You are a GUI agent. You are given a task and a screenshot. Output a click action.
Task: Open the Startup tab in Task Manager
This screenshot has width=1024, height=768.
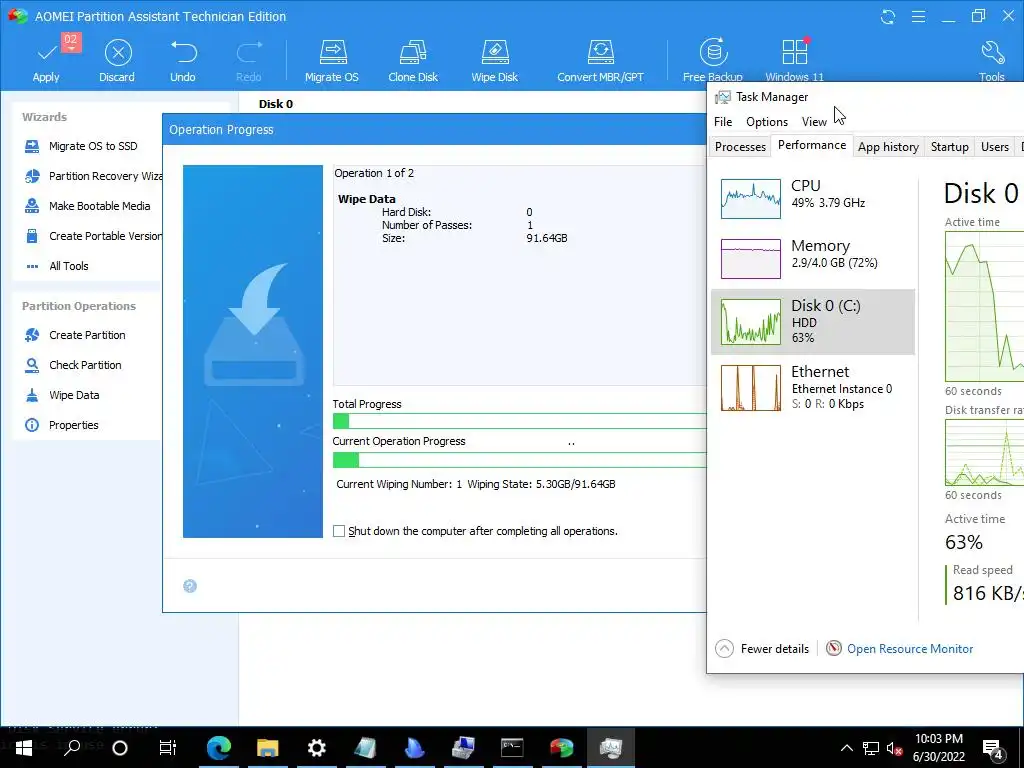pos(950,147)
